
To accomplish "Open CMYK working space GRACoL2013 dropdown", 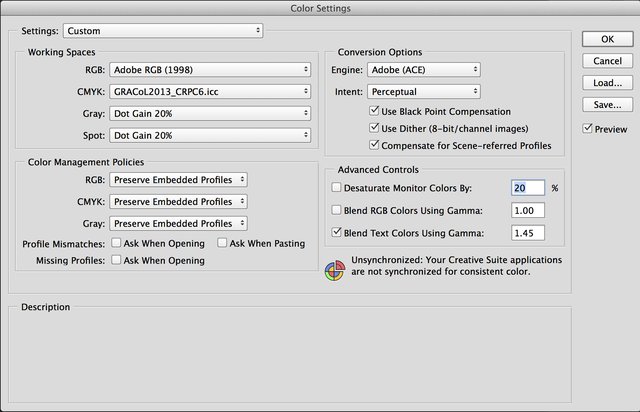I will click(210, 91).
